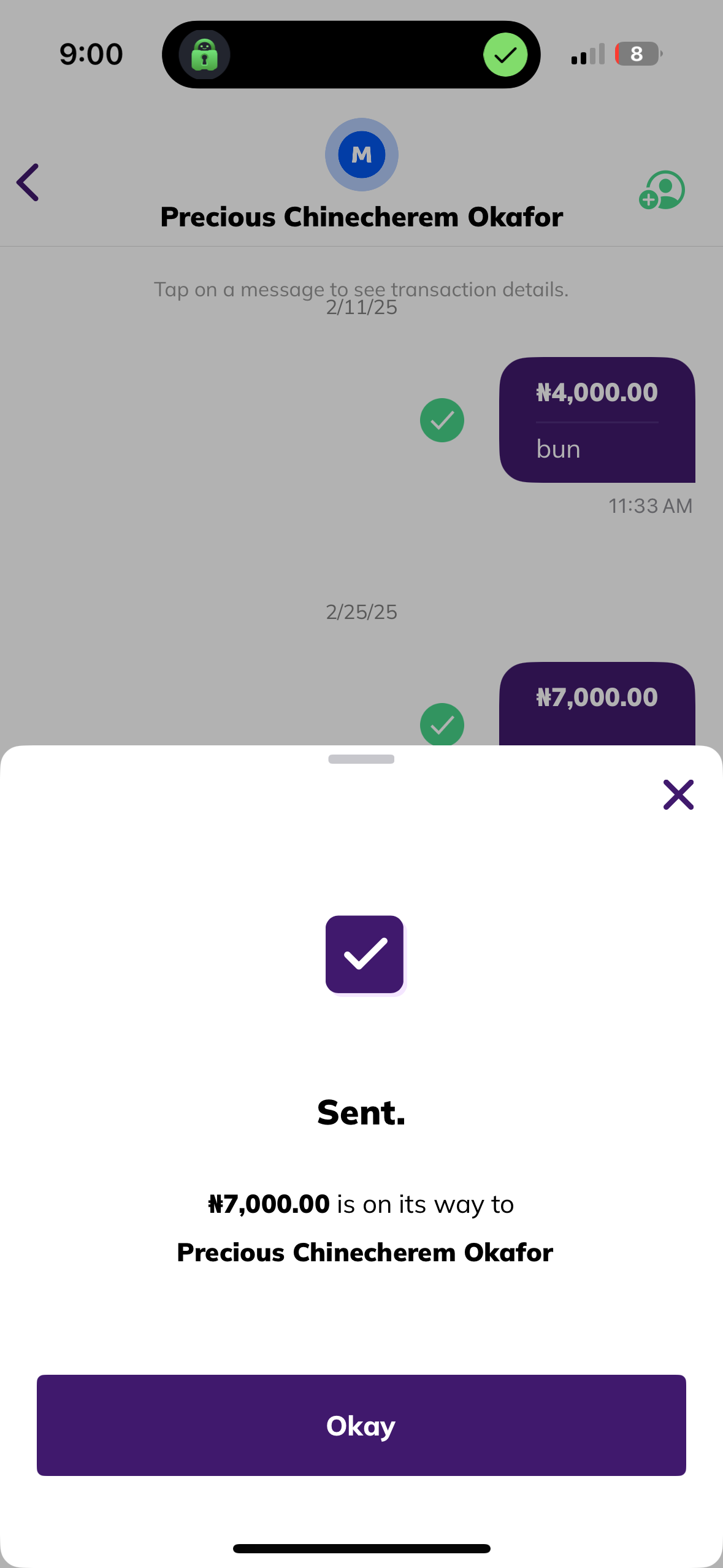Tap green check beside ₦7,000.00 payment
This screenshot has width=723, height=1568.
[x=442, y=724]
